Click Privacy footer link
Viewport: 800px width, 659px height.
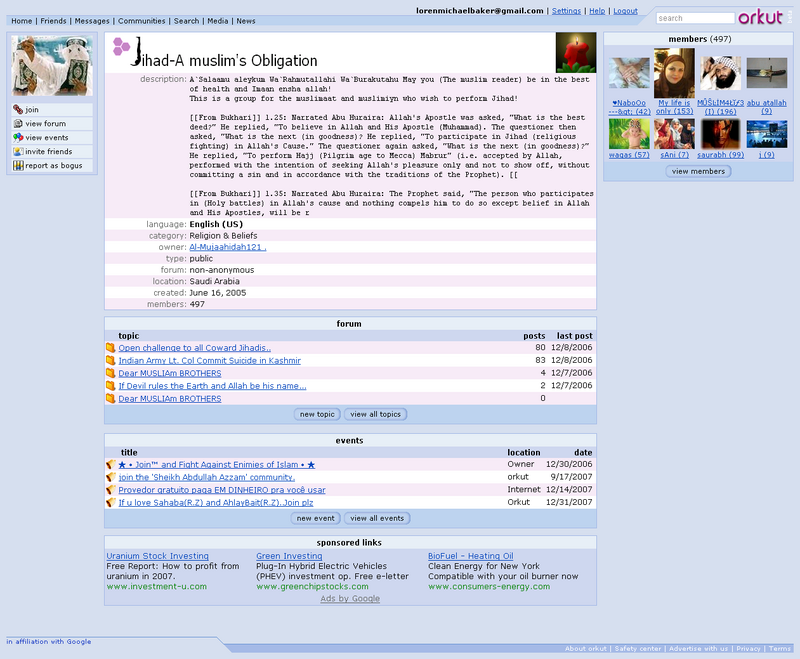tap(748, 649)
